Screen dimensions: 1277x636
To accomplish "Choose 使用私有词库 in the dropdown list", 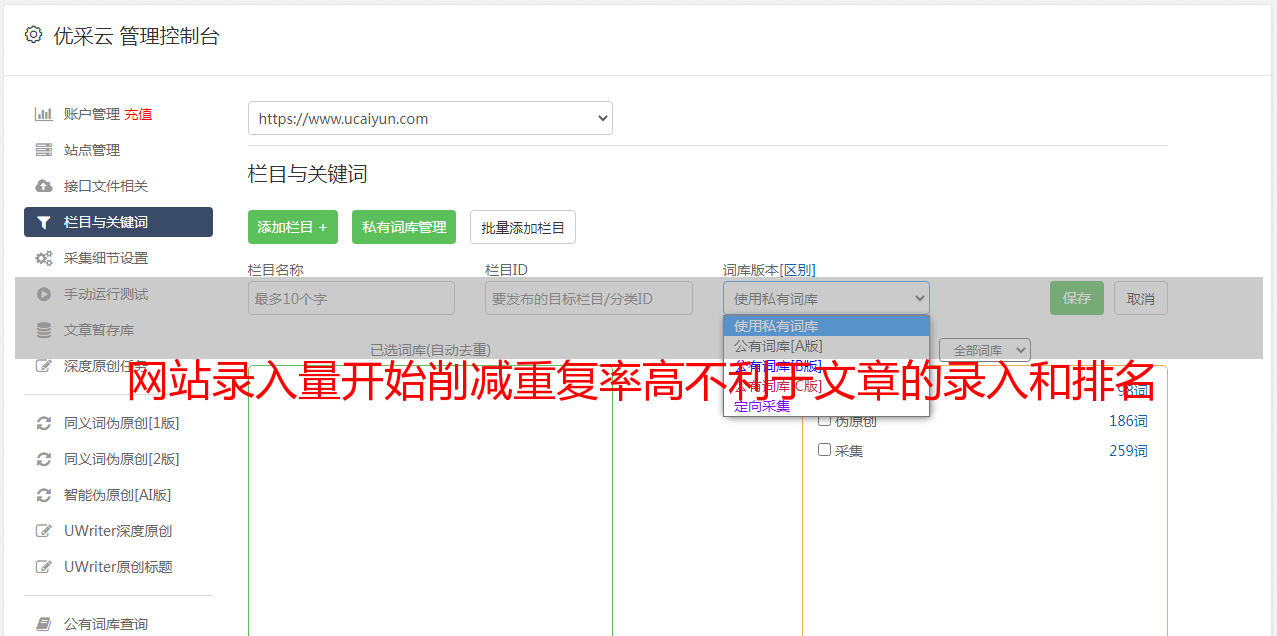I will tap(826, 326).
